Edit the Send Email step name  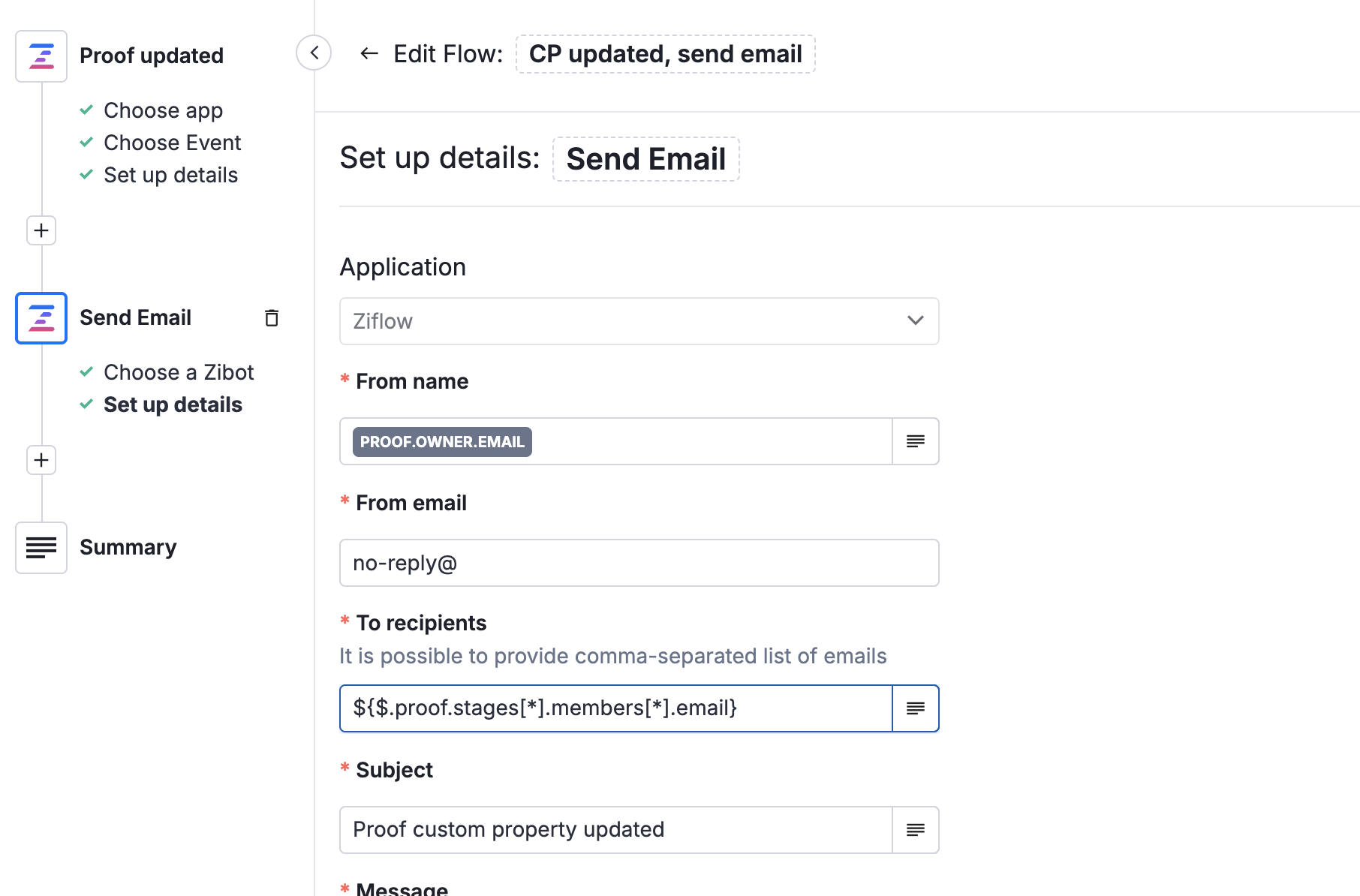point(645,159)
